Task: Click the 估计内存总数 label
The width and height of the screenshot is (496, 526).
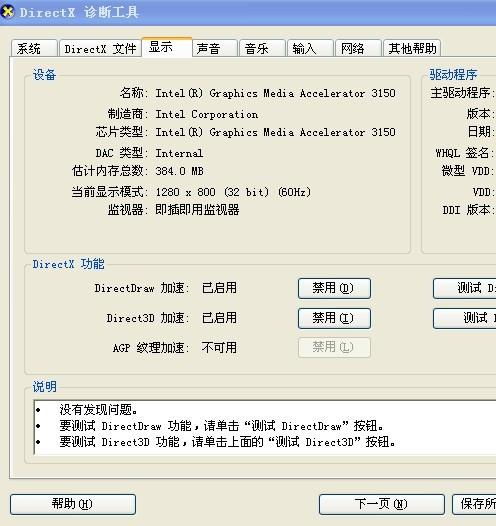Action: click(109, 171)
